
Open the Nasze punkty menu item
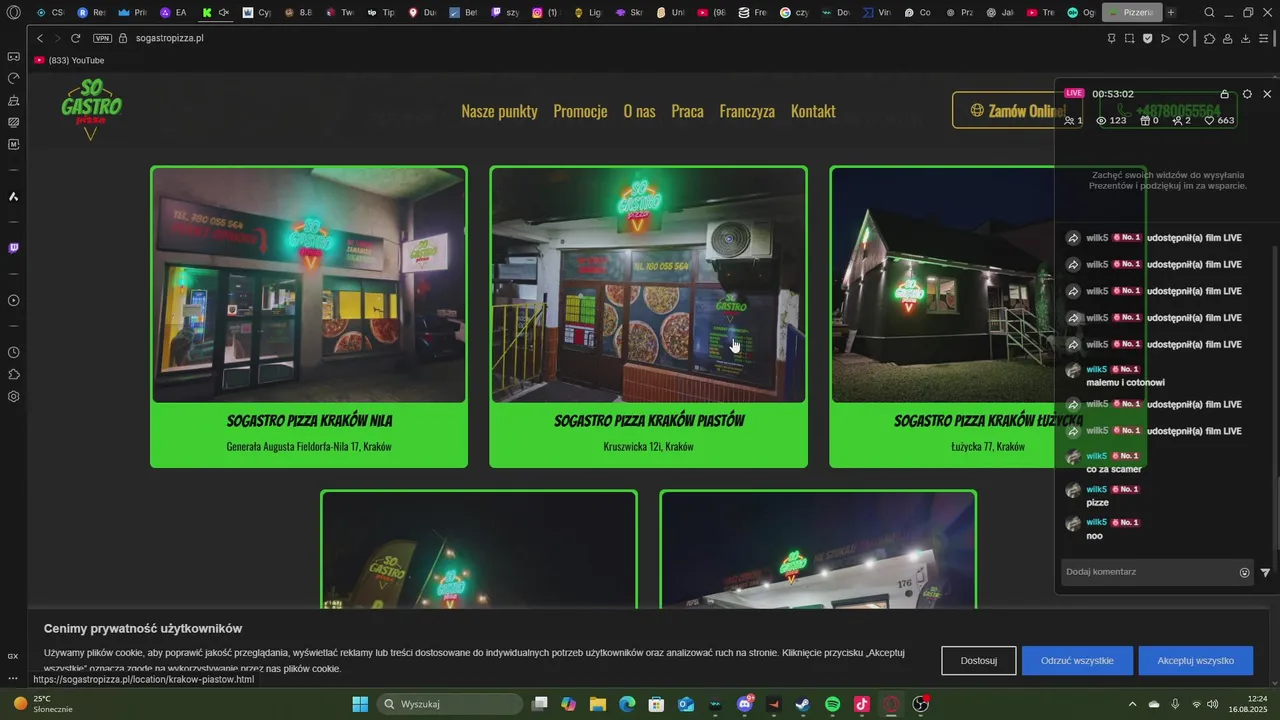click(499, 111)
